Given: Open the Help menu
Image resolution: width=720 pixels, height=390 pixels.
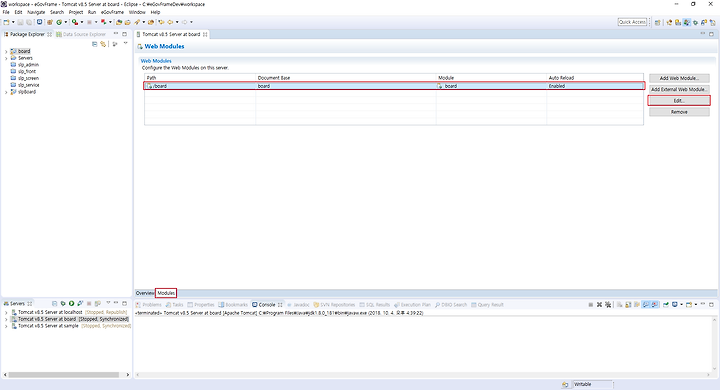Looking at the screenshot, I should 155,12.
